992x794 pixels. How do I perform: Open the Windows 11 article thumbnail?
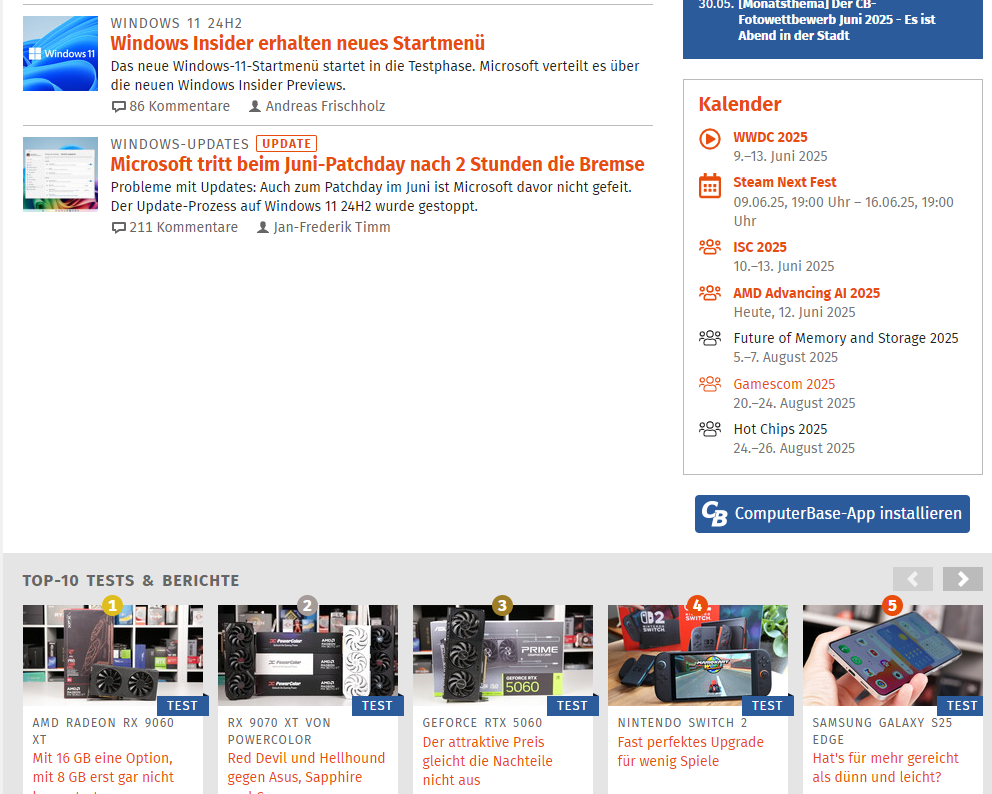(x=60, y=53)
